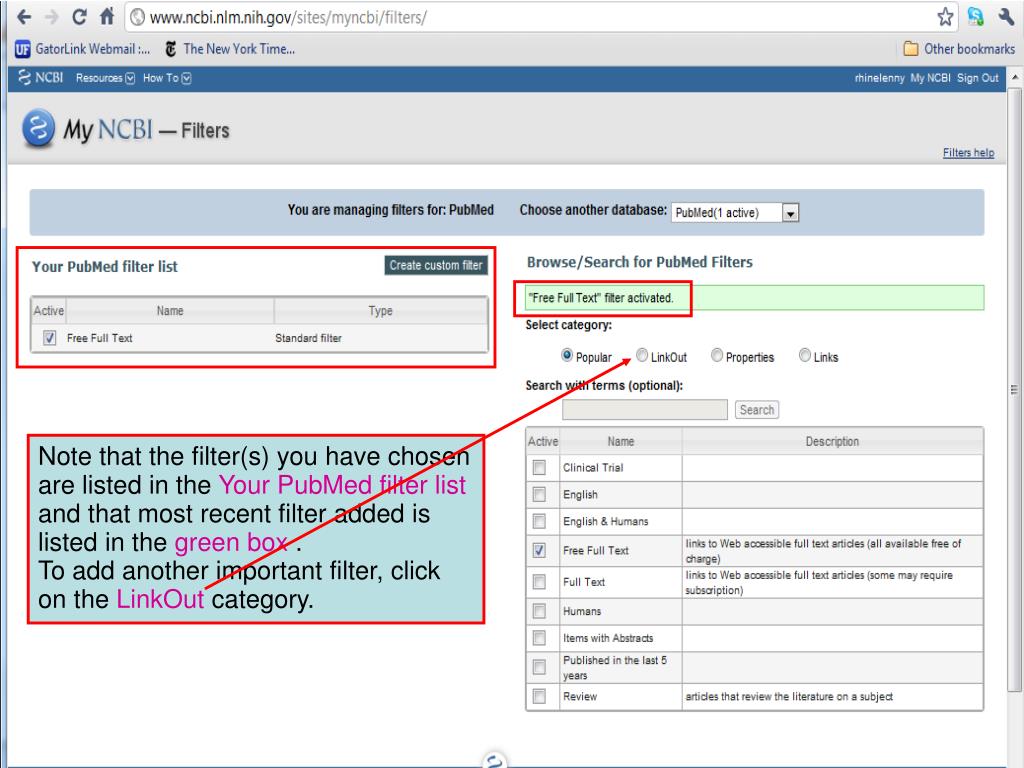Image resolution: width=1024 pixels, height=768 pixels.
Task: Check the Full Text filter checkbox
Action: click(539, 582)
